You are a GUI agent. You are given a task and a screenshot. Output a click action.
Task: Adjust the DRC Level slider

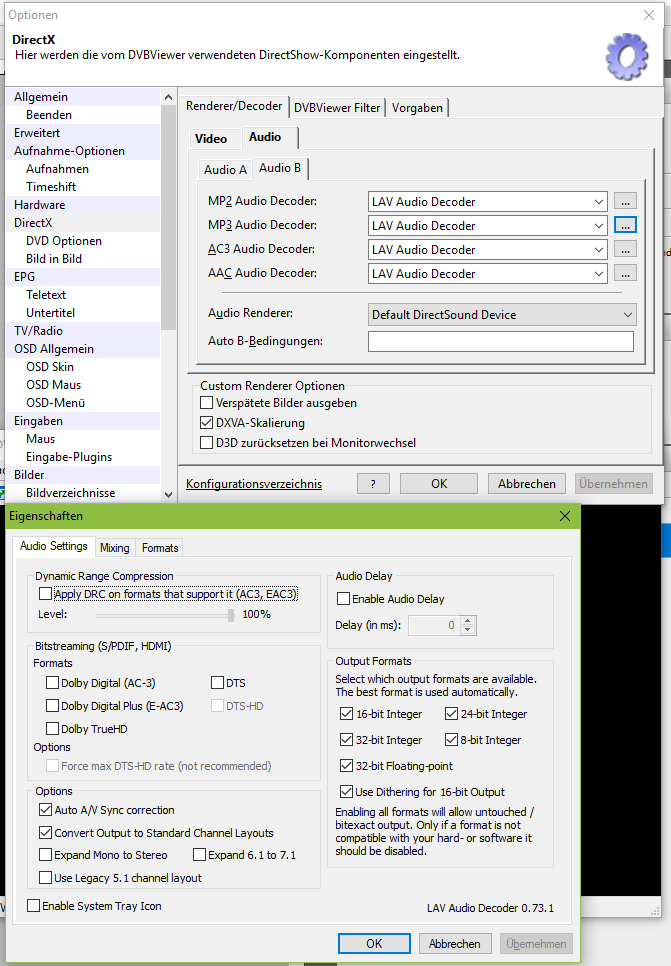pos(231,615)
